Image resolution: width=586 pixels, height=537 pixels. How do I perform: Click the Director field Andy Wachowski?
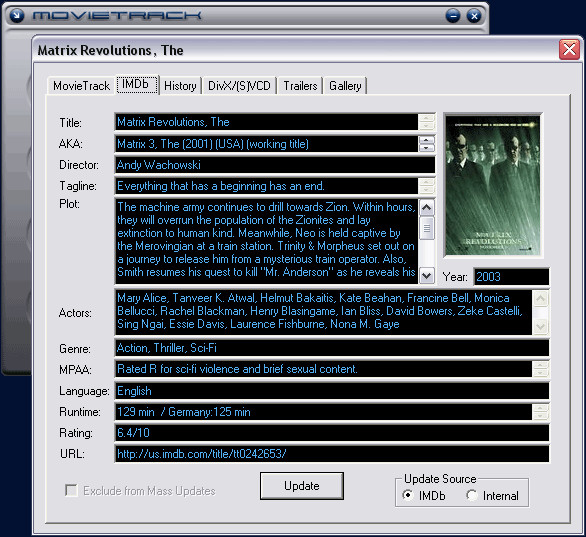point(275,165)
